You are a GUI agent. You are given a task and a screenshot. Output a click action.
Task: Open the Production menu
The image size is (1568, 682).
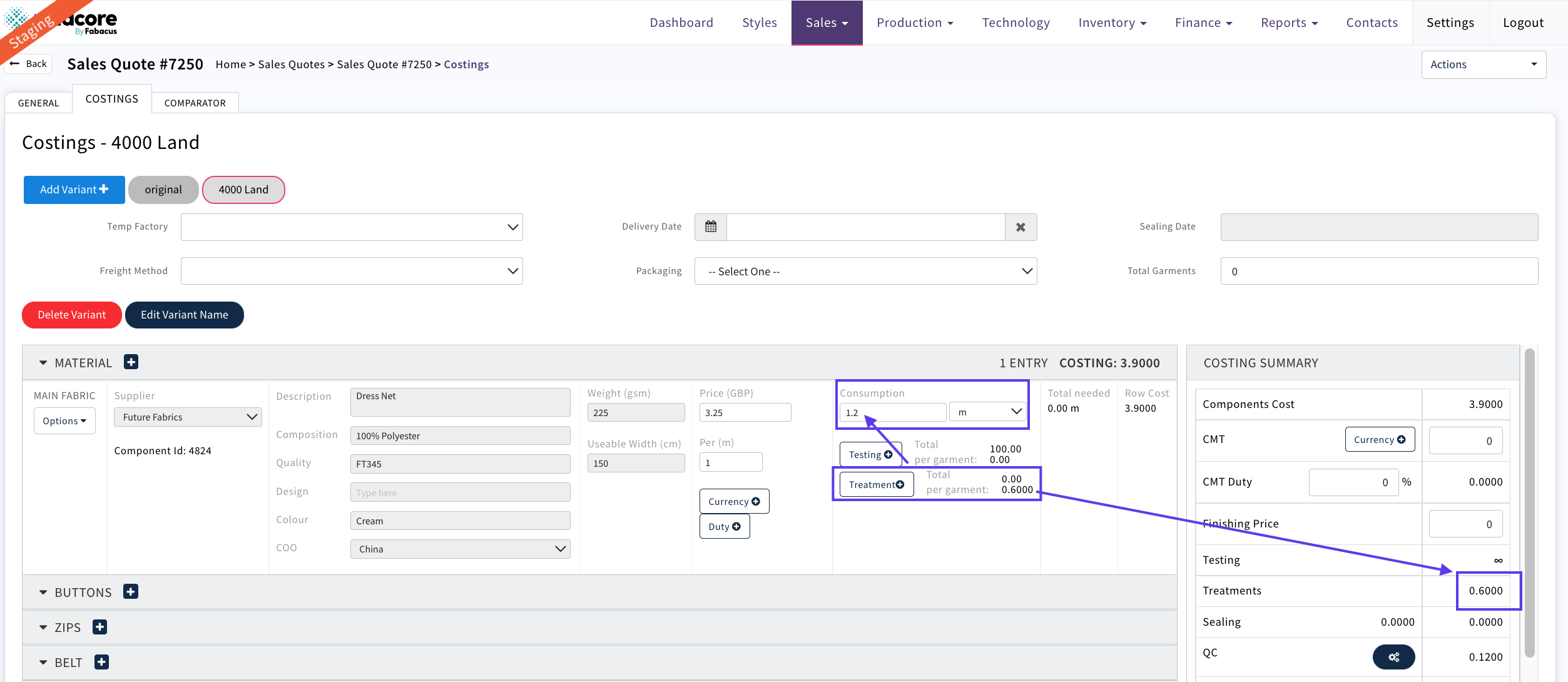pos(914,23)
